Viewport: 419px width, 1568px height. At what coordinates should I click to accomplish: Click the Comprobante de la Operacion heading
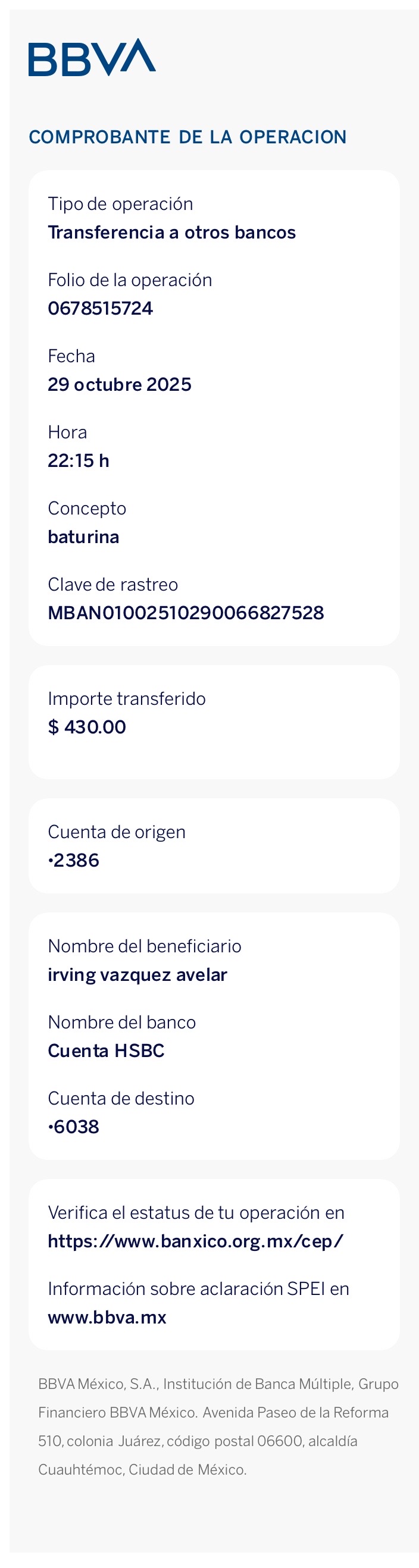(x=187, y=137)
